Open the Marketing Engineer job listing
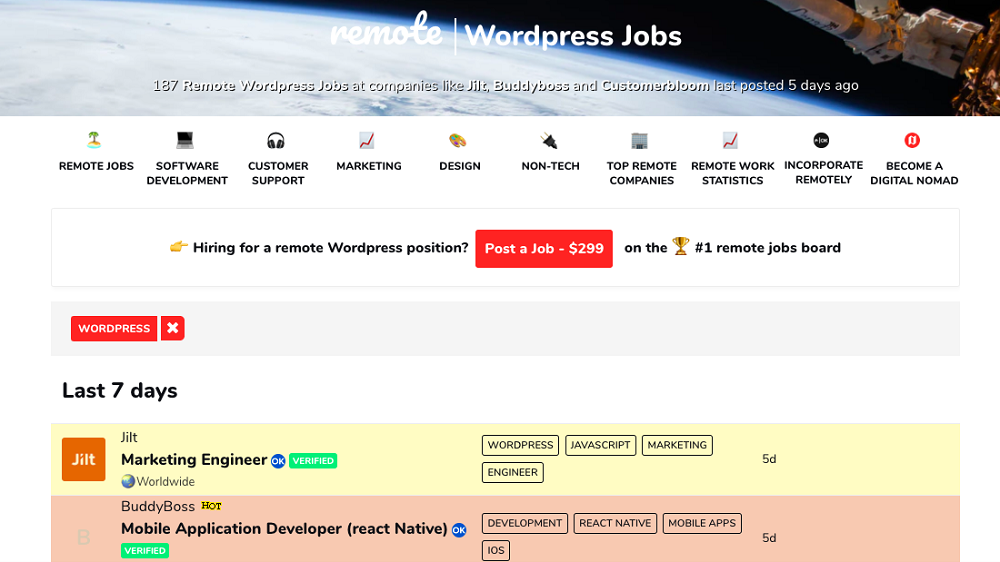This screenshot has height=562, width=1000. tap(194, 460)
